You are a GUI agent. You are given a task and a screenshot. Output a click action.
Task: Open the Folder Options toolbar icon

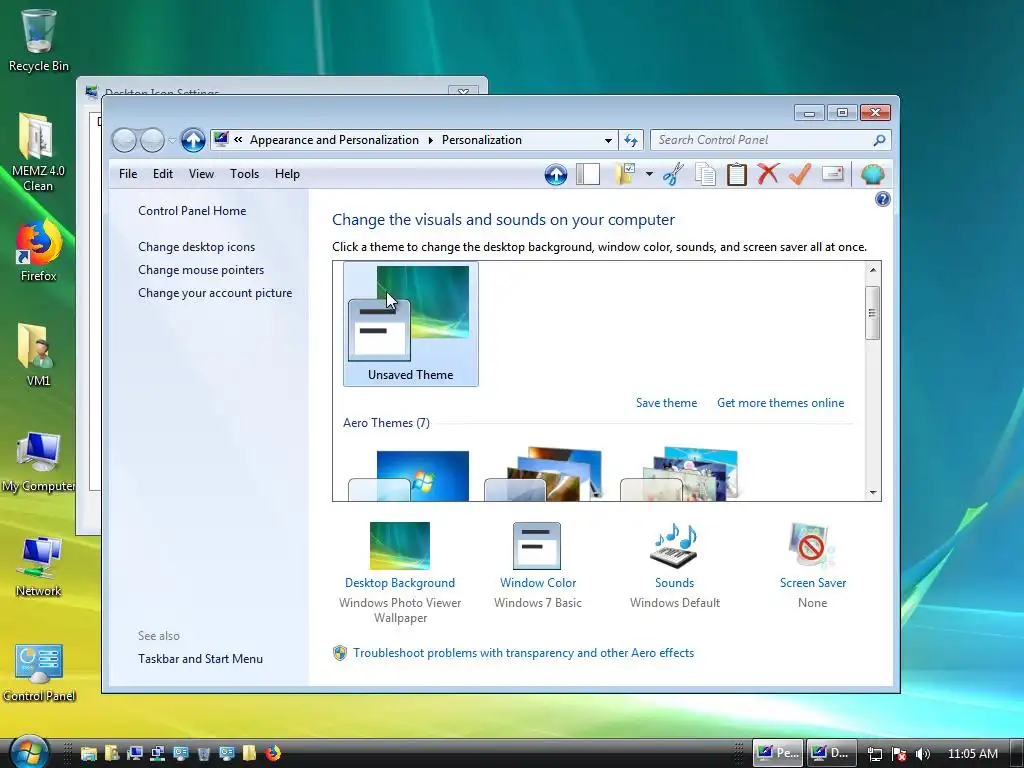point(625,174)
